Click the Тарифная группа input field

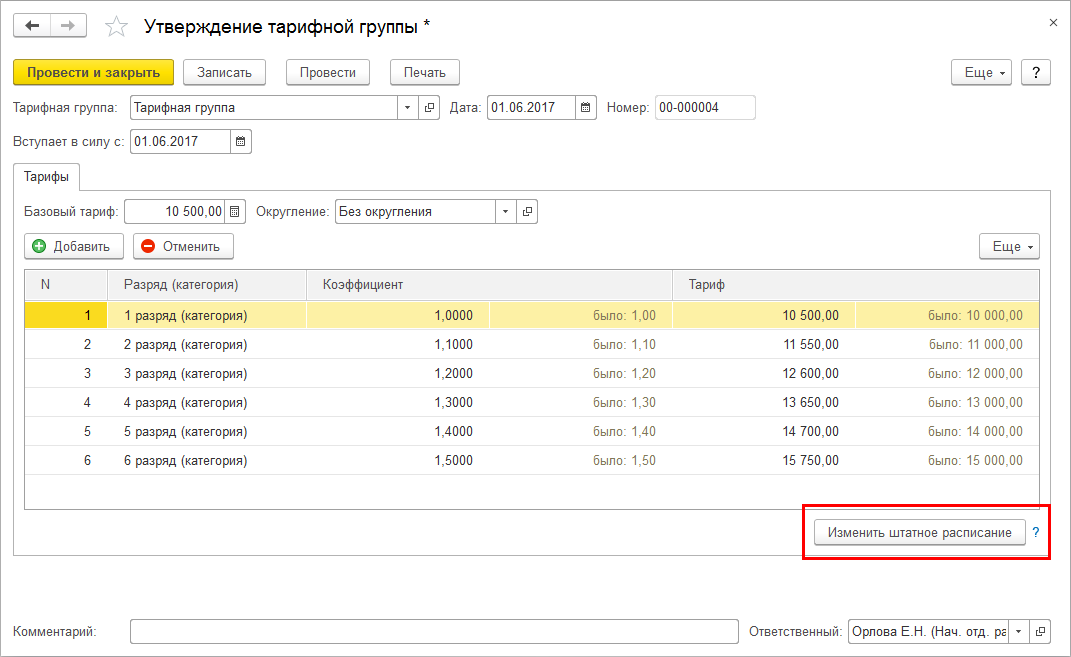264,107
